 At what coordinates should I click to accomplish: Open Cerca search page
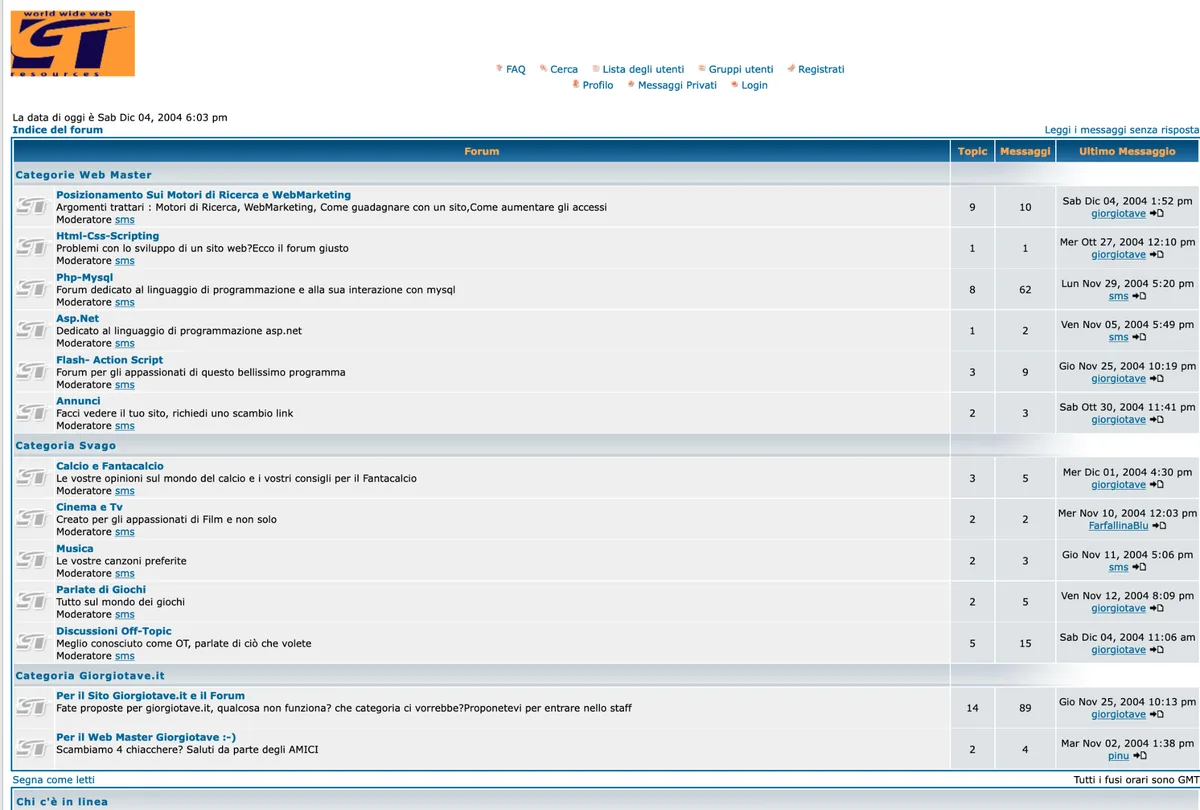click(x=564, y=69)
